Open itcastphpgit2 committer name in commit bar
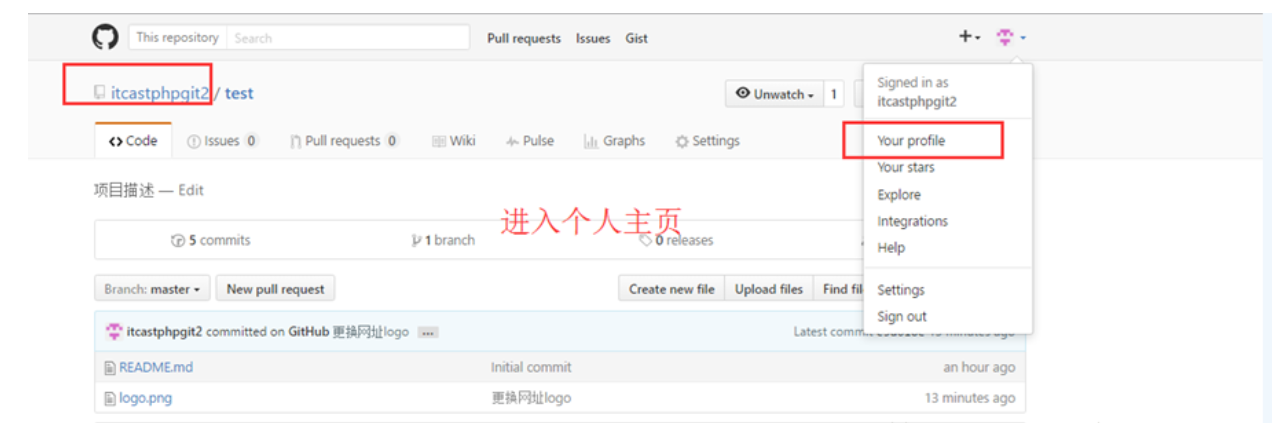This screenshot has height=423, width=1272. 165,331
